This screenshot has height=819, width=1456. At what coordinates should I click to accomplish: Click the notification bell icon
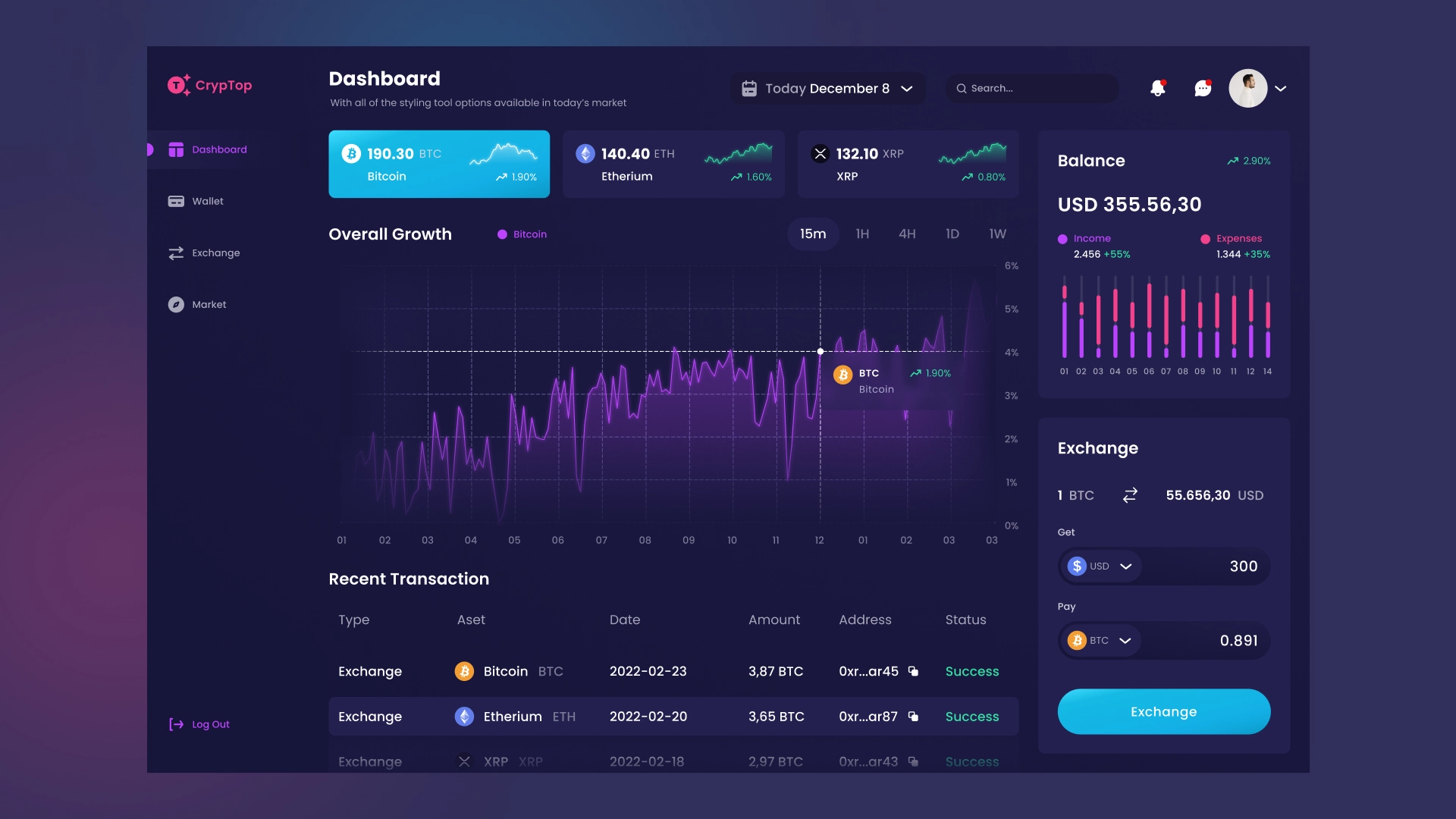click(1158, 88)
